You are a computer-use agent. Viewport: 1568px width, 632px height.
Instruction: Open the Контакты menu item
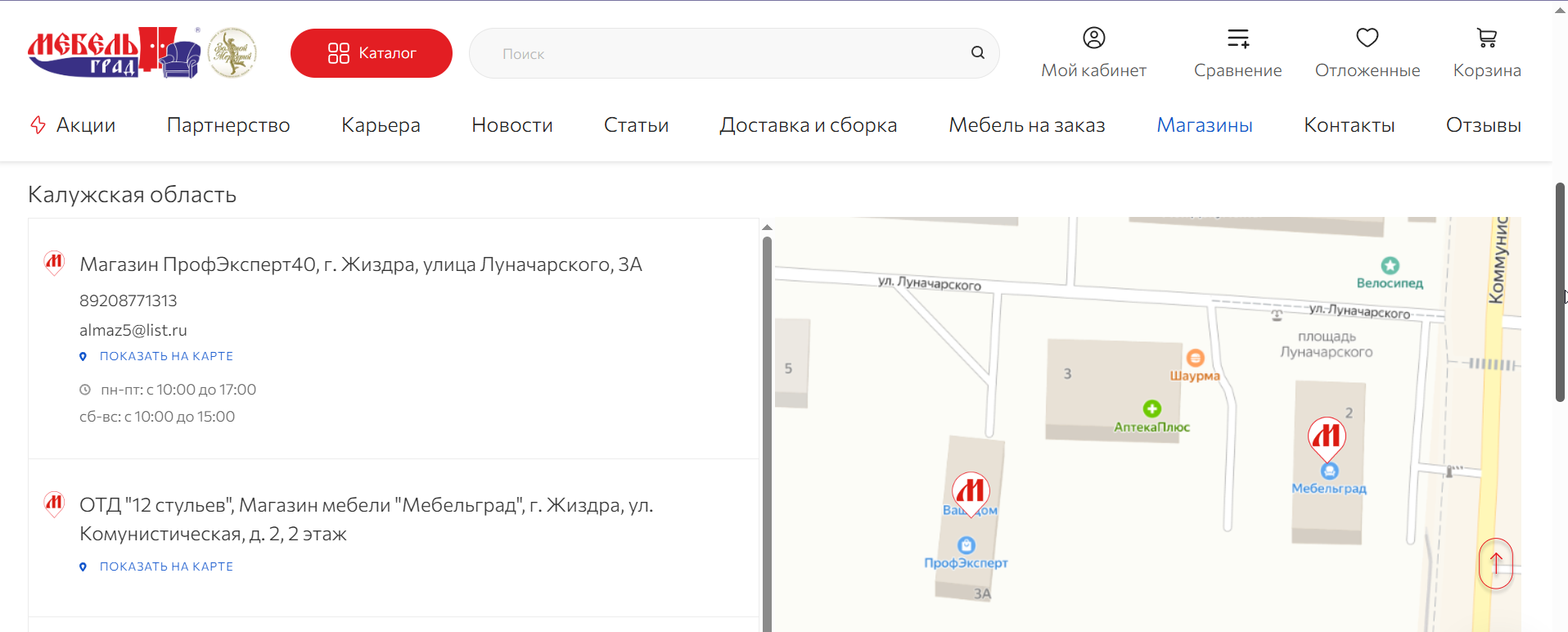coord(1349,125)
